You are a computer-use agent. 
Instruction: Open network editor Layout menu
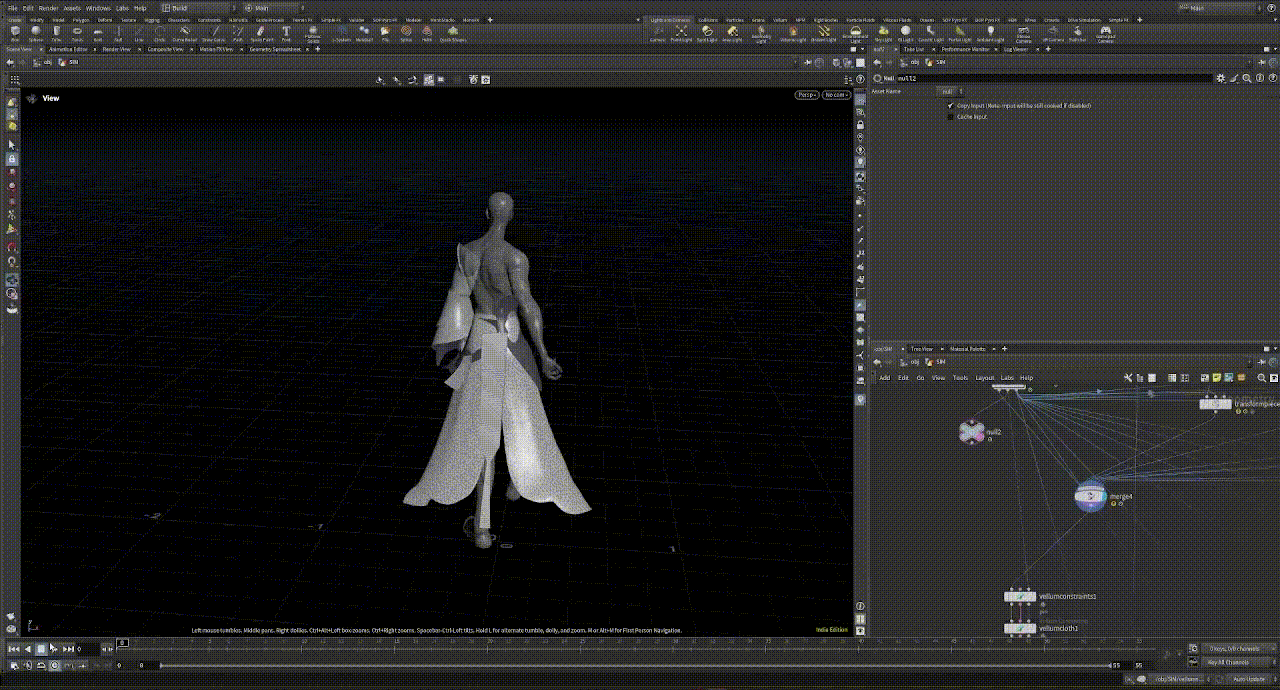pyautogui.click(x=985, y=378)
